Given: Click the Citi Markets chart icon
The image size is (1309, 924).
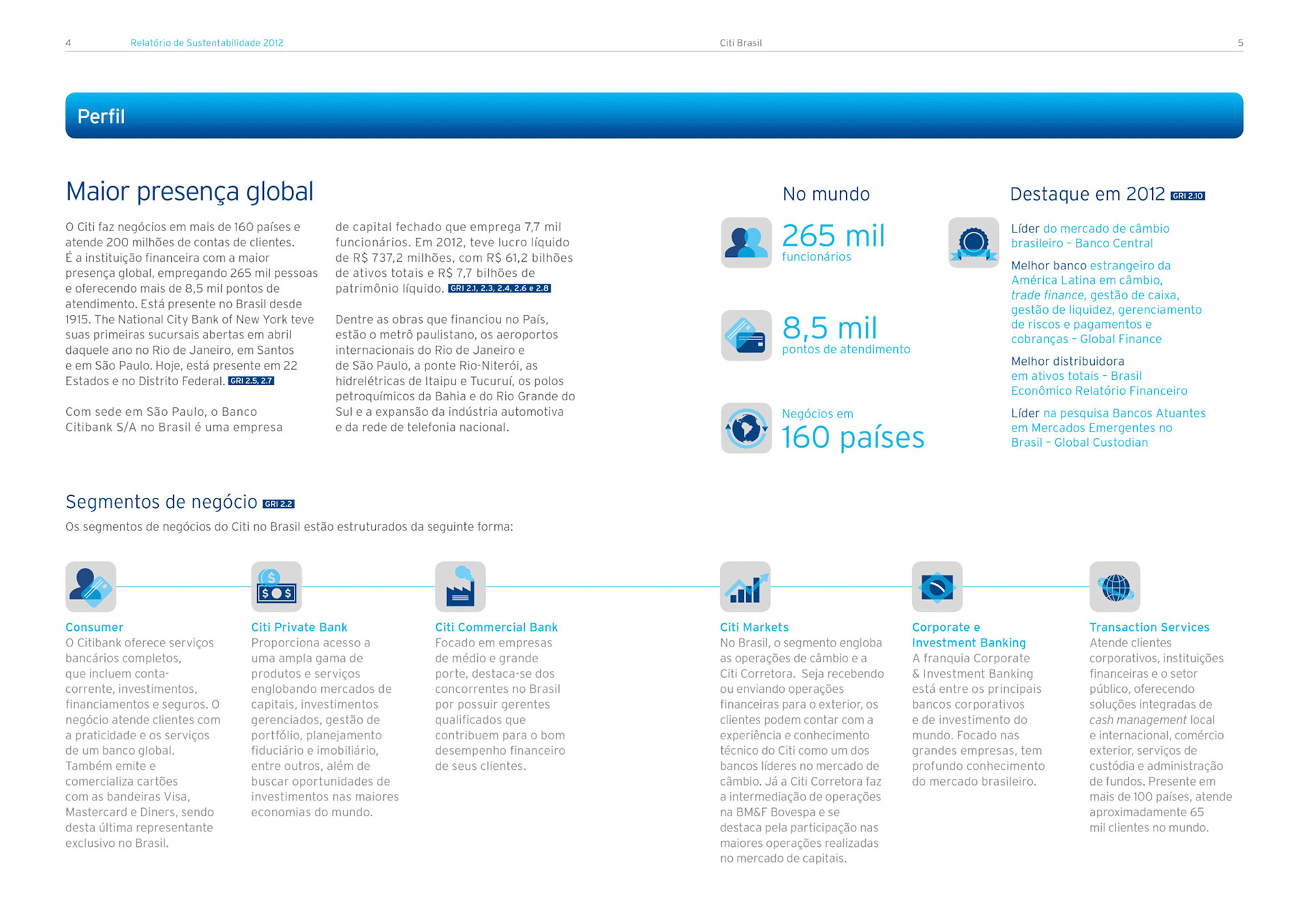Looking at the screenshot, I should 745,586.
